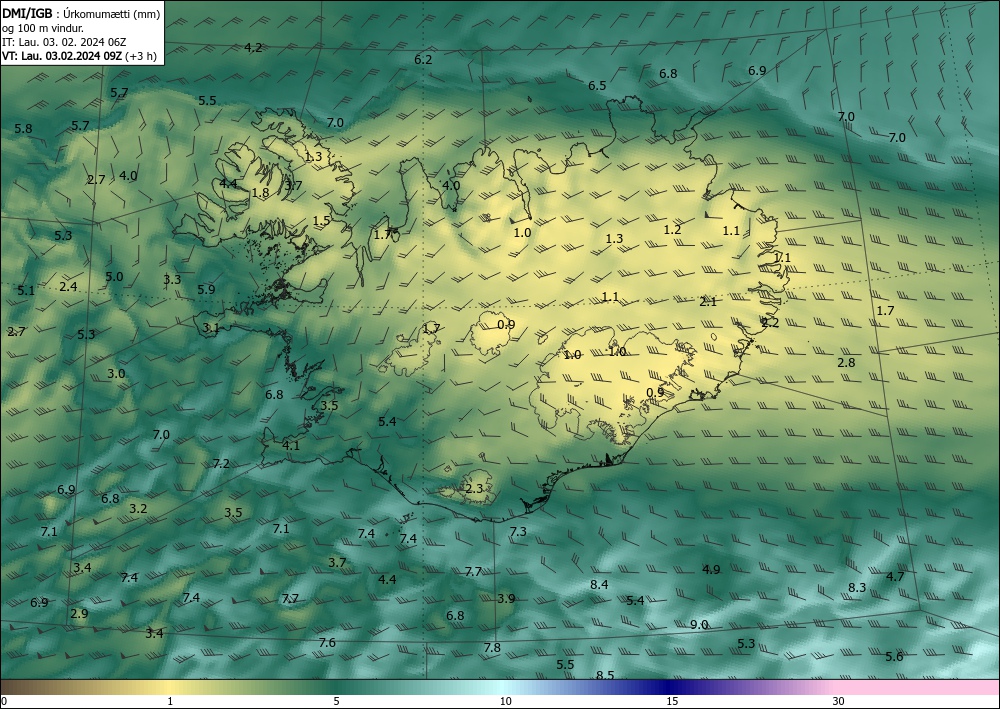Click the map value 2.1
1000x709 pixels.
(x=708, y=302)
